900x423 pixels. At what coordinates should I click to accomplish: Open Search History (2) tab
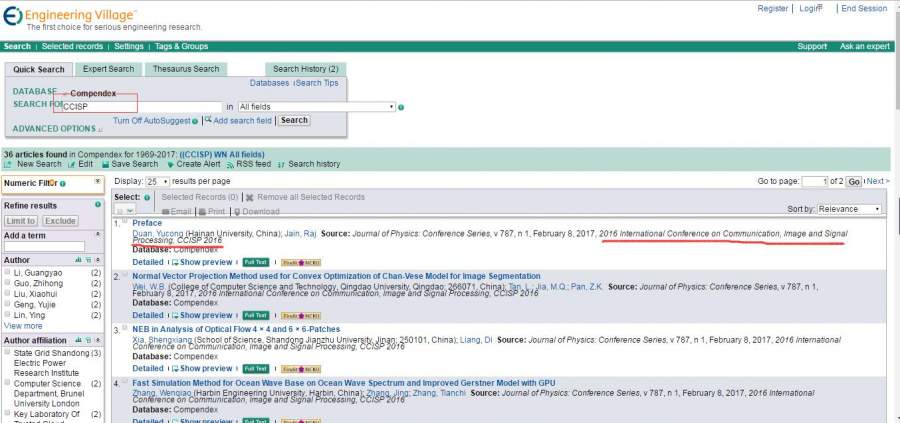(x=305, y=69)
